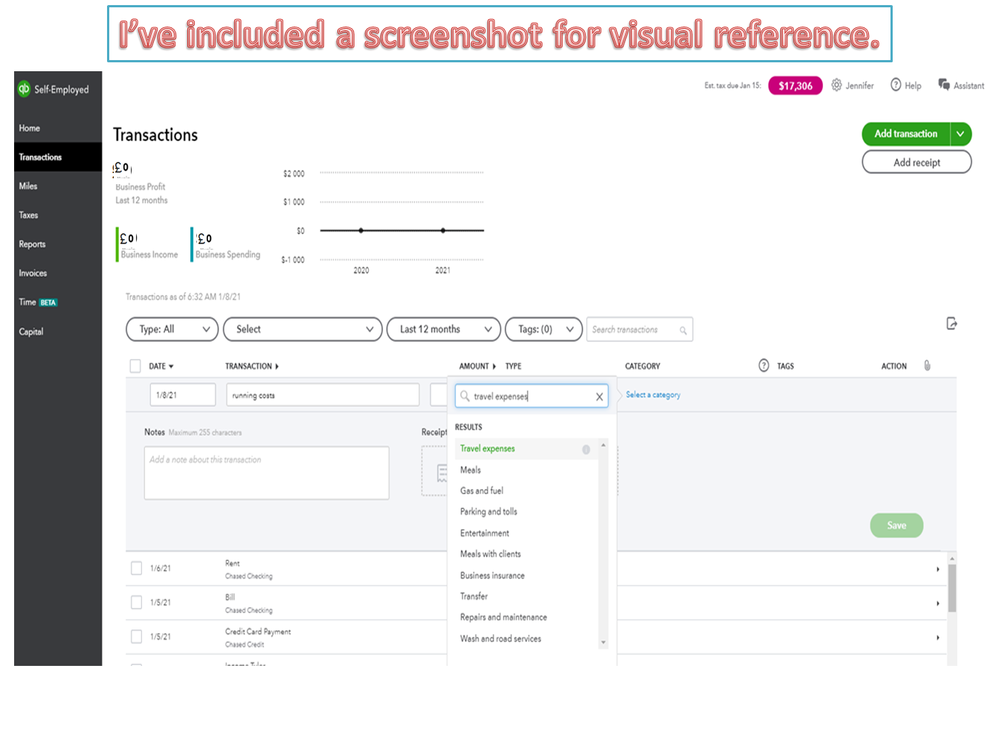Toggle the select-all transactions checkbox

[x=135, y=366]
